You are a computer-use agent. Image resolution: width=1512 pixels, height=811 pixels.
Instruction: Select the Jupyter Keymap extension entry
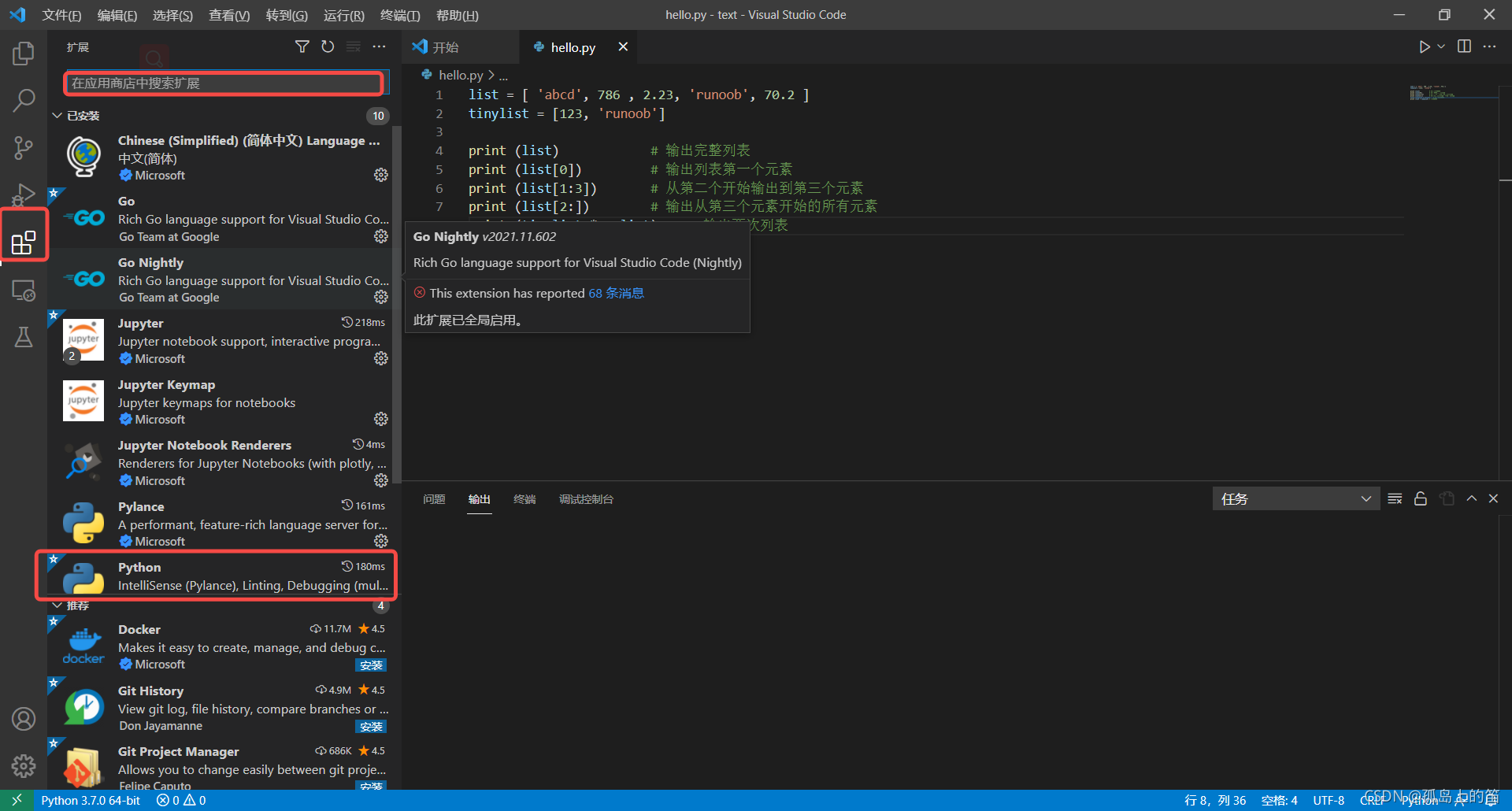coord(220,402)
